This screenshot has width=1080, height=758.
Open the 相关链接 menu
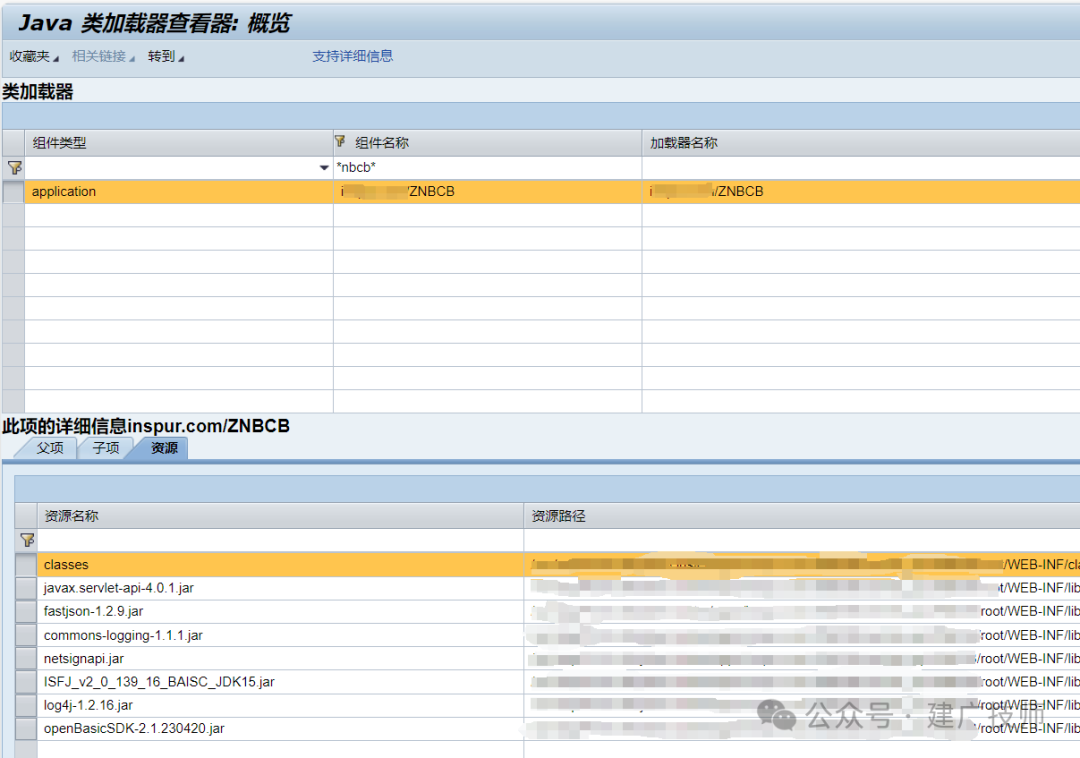[x=103, y=56]
